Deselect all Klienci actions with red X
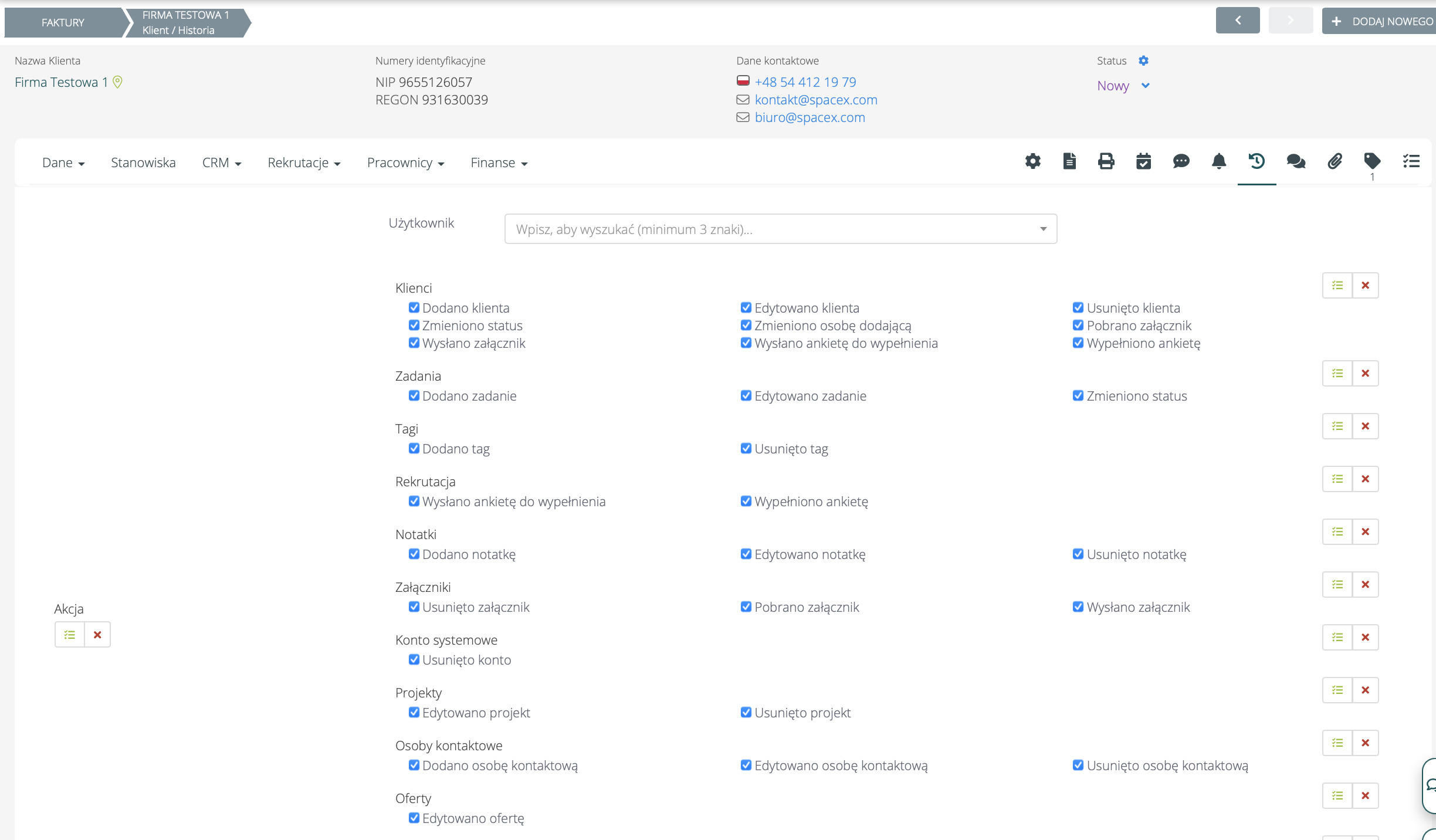The image size is (1436, 840). [1365, 285]
